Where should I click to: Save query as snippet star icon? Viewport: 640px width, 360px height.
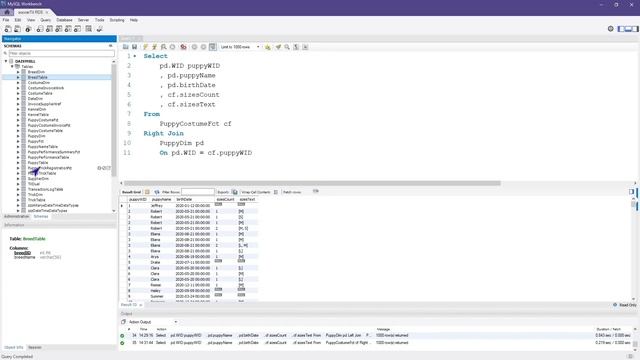[x=267, y=47]
